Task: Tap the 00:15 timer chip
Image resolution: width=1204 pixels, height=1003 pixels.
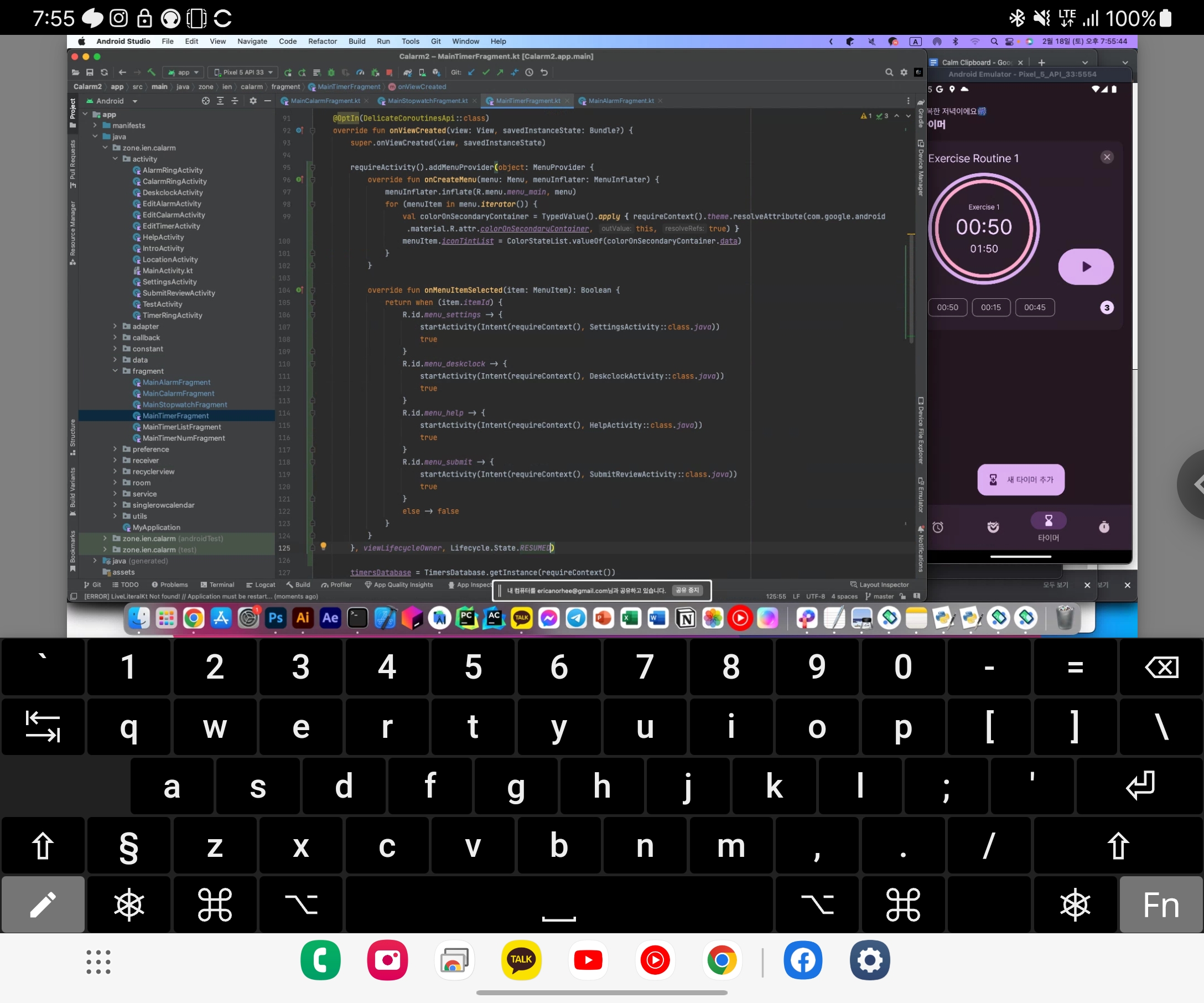Action: pyautogui.click(x=991, y=307)
